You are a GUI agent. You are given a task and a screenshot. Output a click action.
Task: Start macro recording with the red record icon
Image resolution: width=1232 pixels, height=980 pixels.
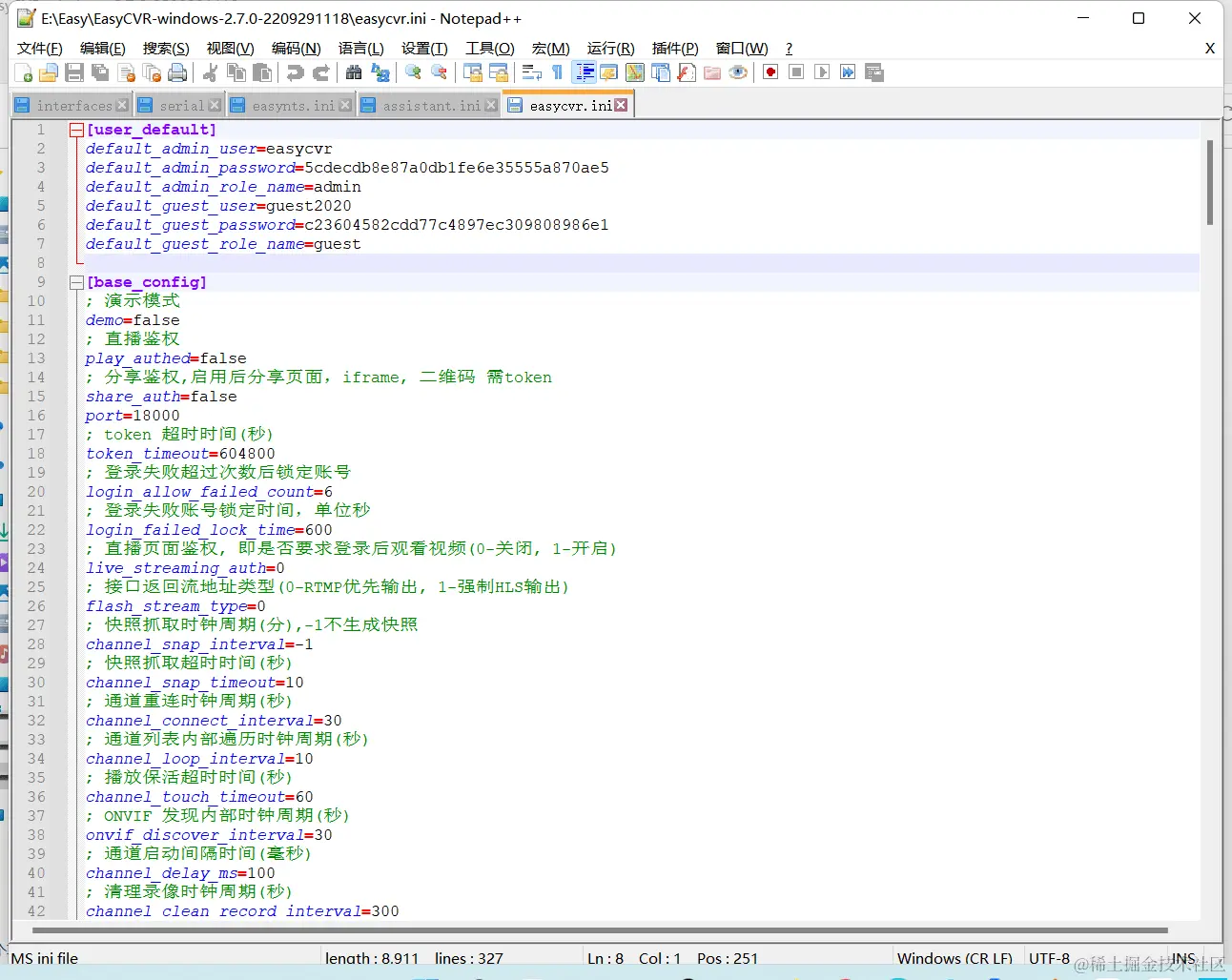[770, 72]
